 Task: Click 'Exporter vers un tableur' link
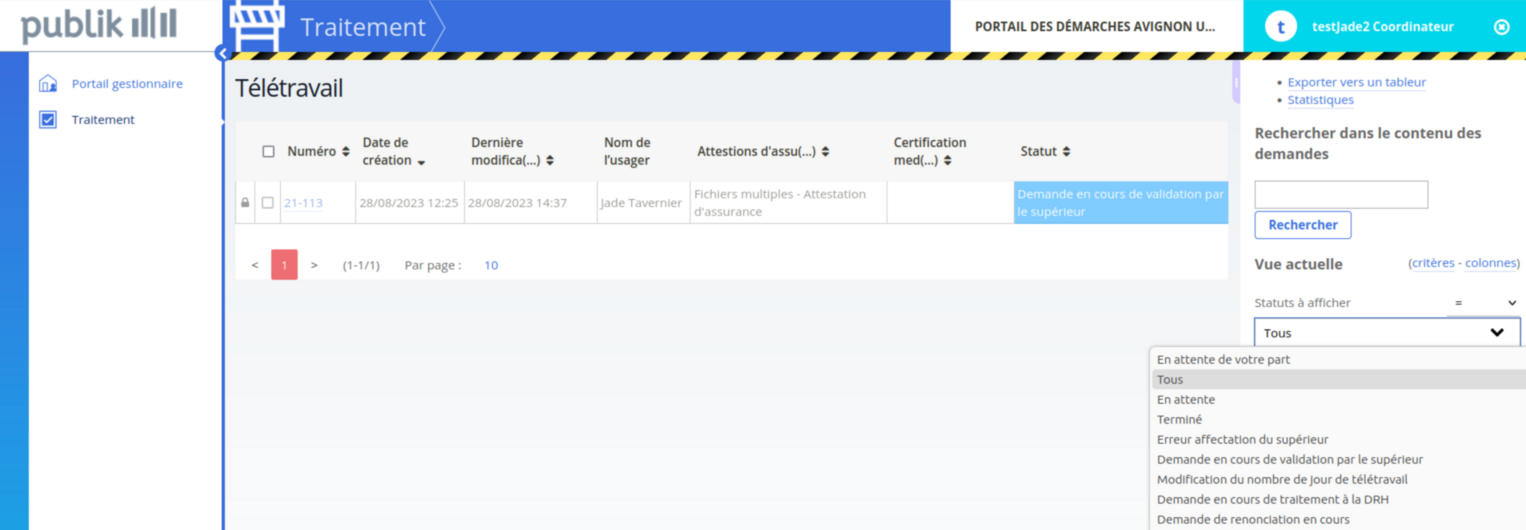(1356, 82)
